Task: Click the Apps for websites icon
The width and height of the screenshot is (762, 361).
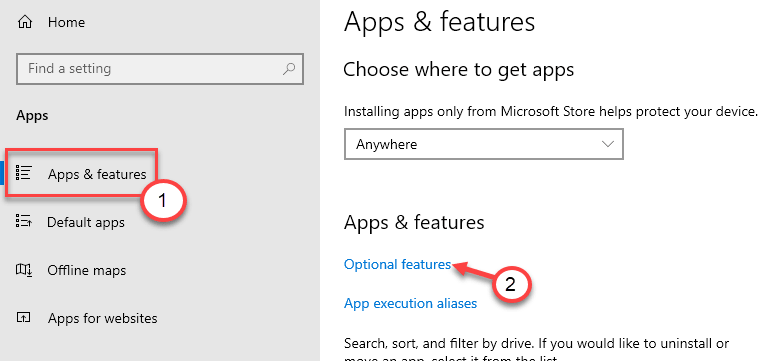Action: [23, 318]
